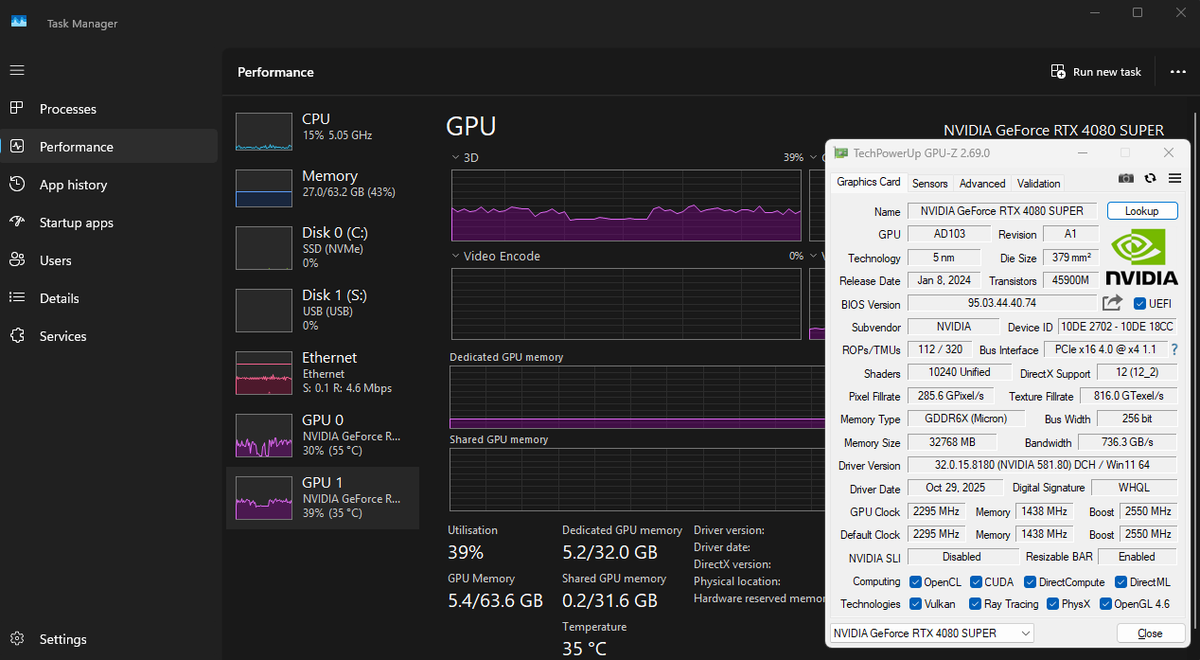Toggle DirectML checkbox

(x=1121, y=582)
